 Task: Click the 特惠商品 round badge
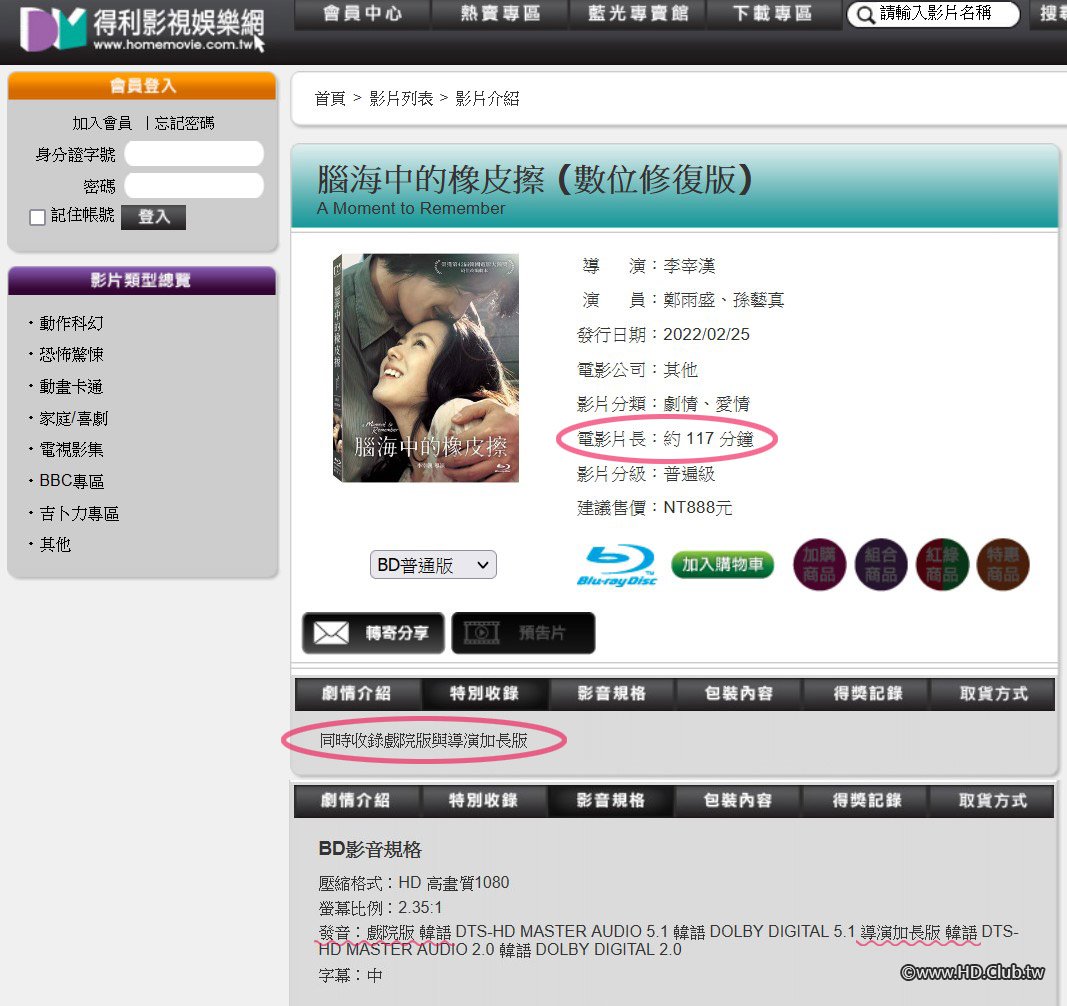click(1003, 564)
